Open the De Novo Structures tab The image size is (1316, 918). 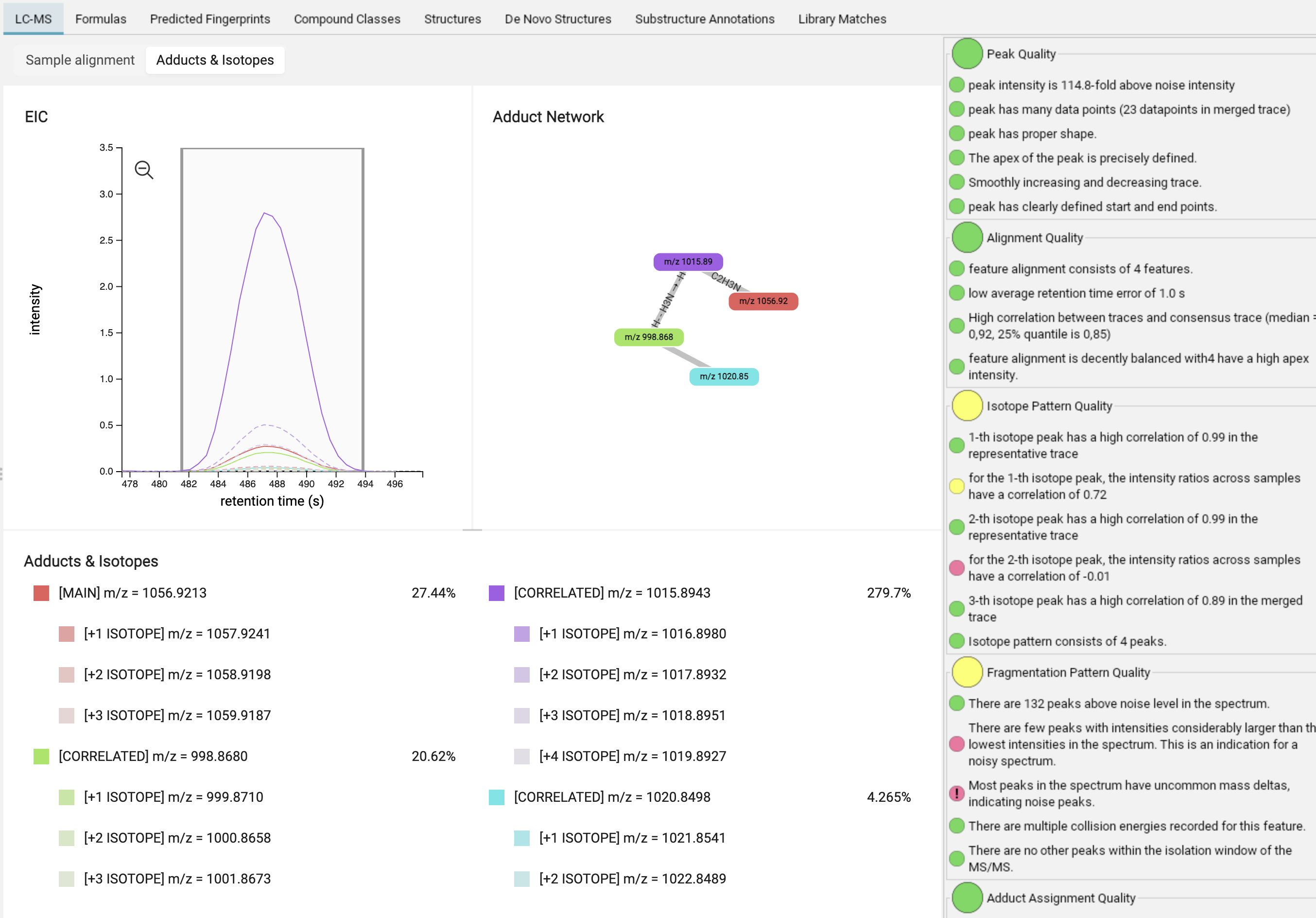[558, 19]
